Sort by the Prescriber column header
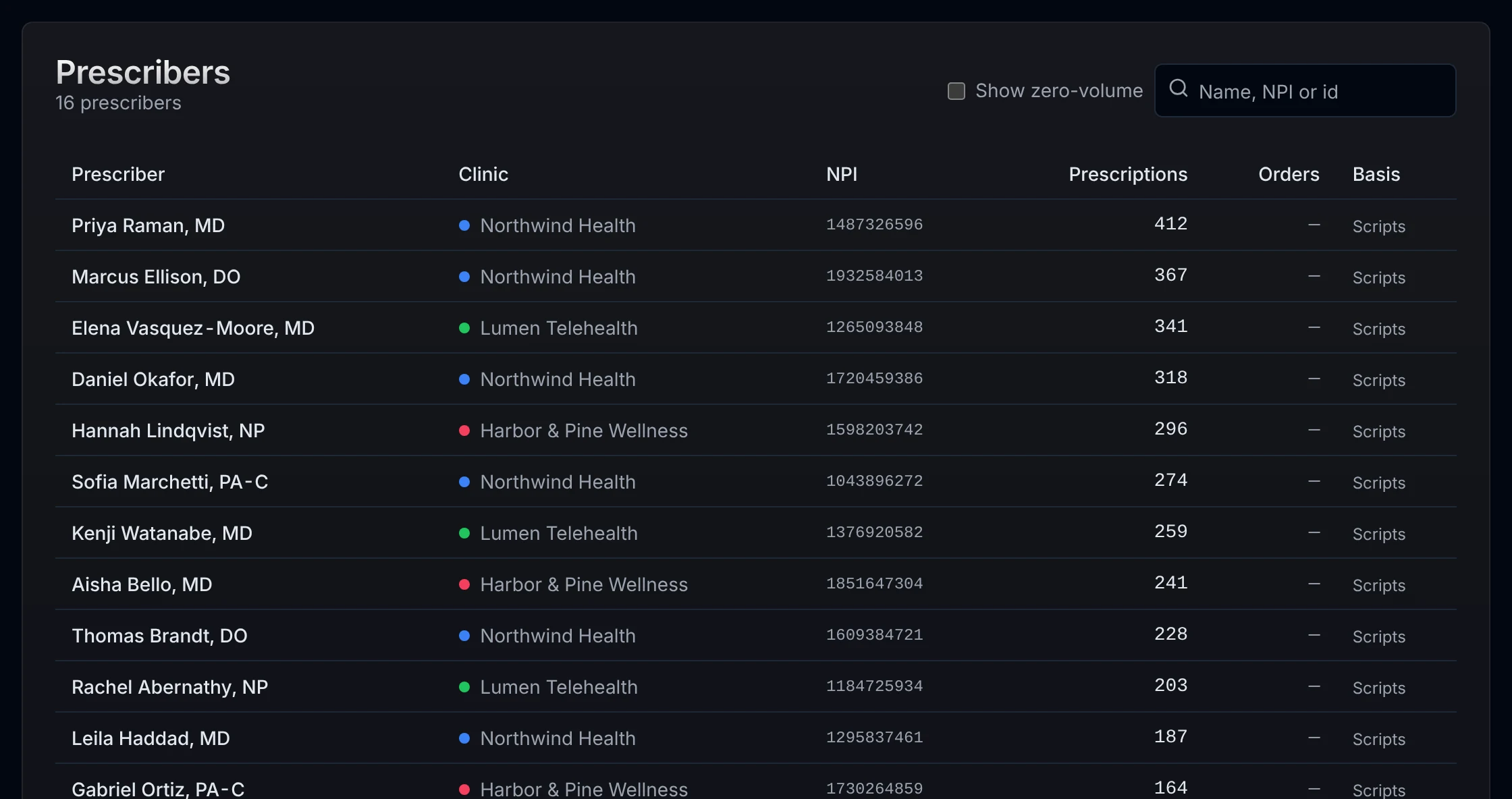Screen dimensions: 1512x799 pos(118,174)
